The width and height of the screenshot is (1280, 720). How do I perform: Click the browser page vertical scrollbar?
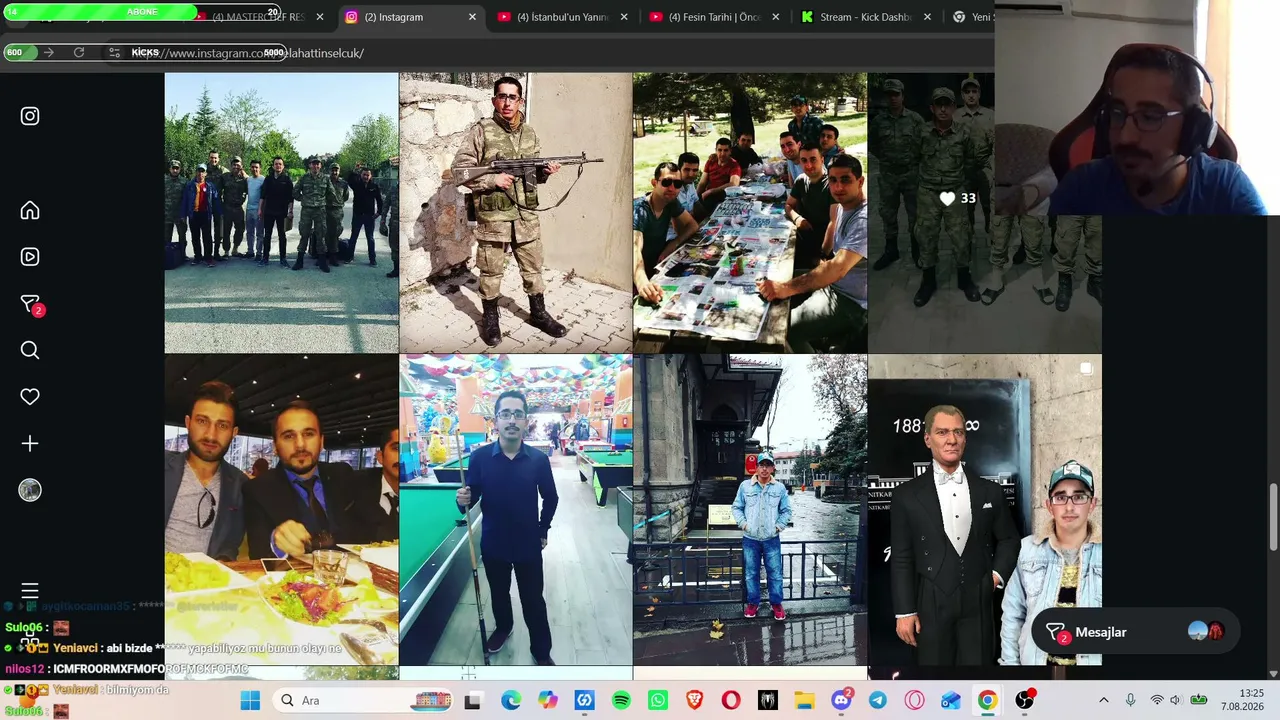click(1273, 515)
